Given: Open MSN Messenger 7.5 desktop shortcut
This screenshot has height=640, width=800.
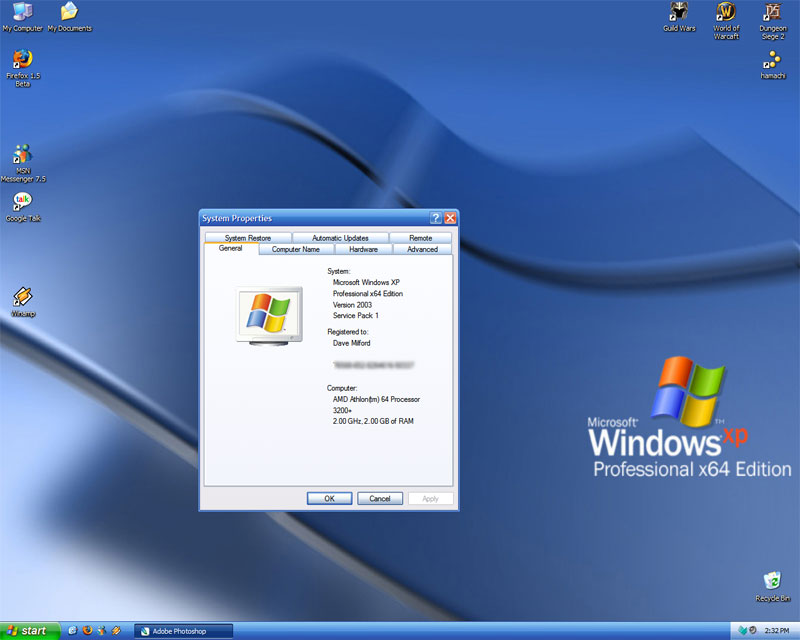Looking at the screenshot, I should pyautogui.click(x=22, y=155).
